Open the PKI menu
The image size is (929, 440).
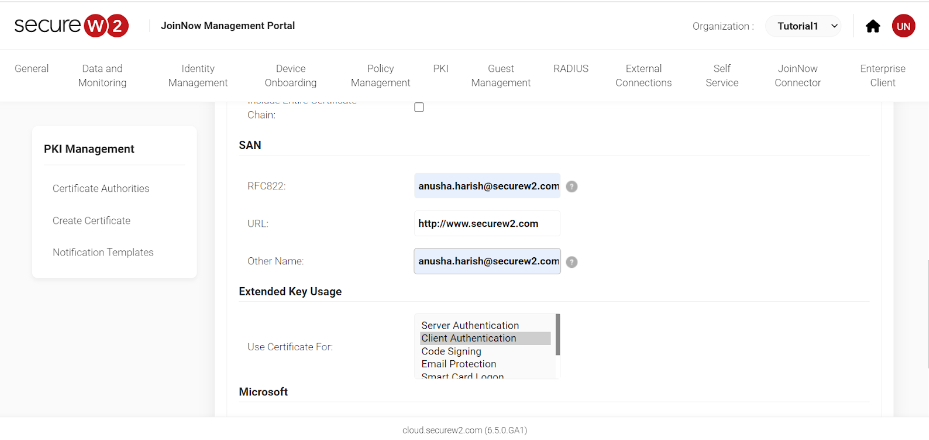(441, 69)
